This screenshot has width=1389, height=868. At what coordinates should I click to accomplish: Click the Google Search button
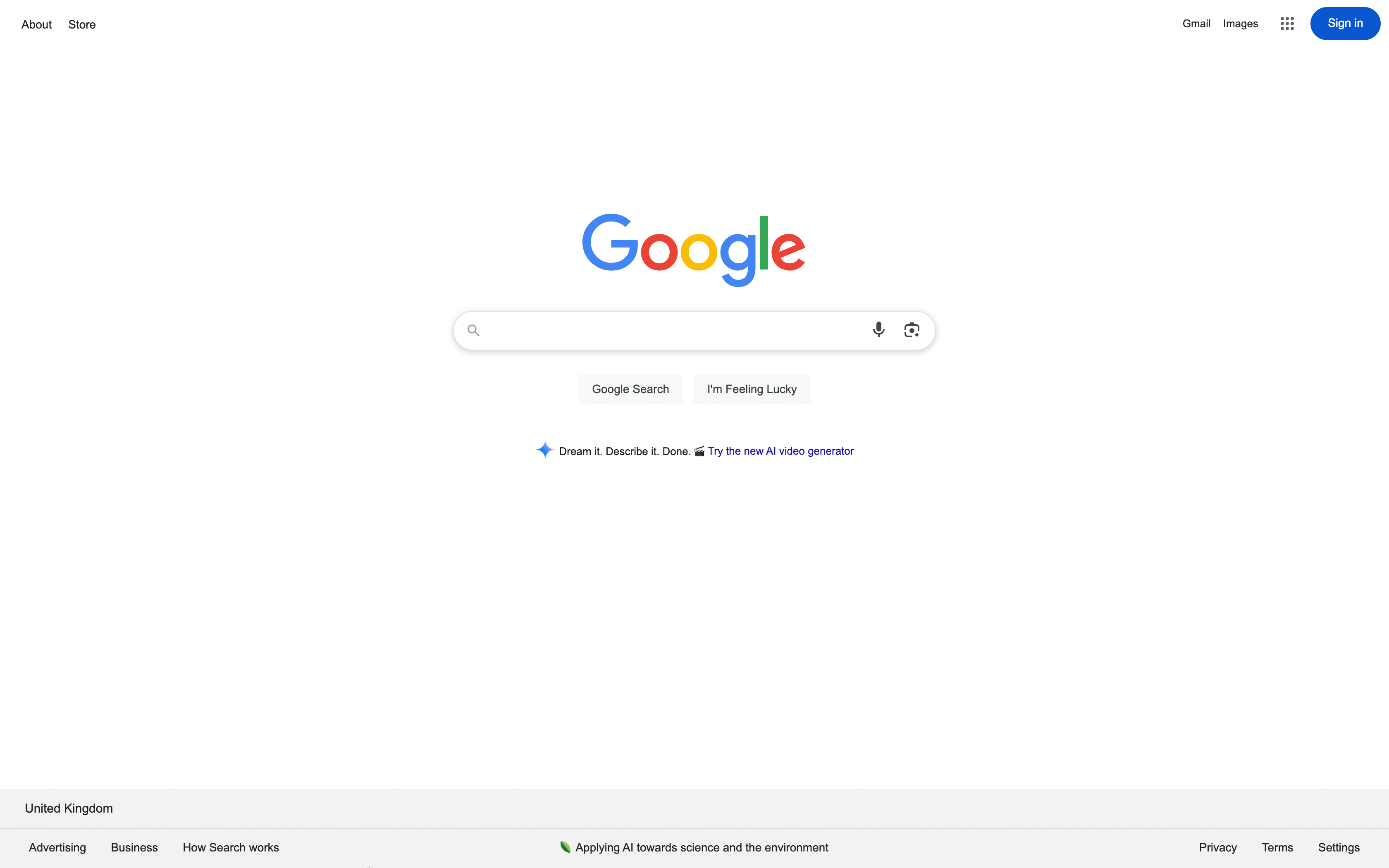(x=630, y=389)
